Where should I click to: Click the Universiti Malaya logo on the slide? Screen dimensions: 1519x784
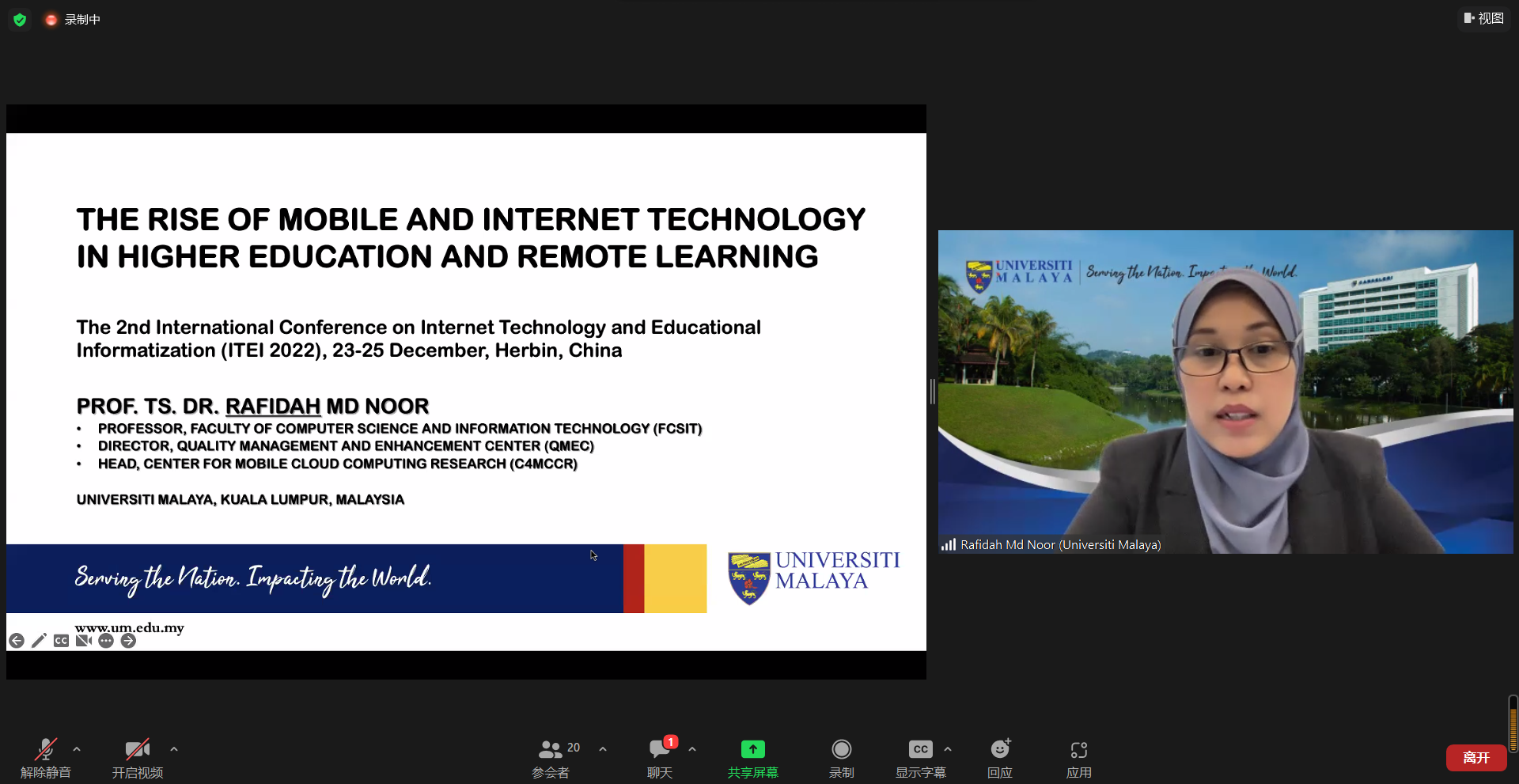813,578
